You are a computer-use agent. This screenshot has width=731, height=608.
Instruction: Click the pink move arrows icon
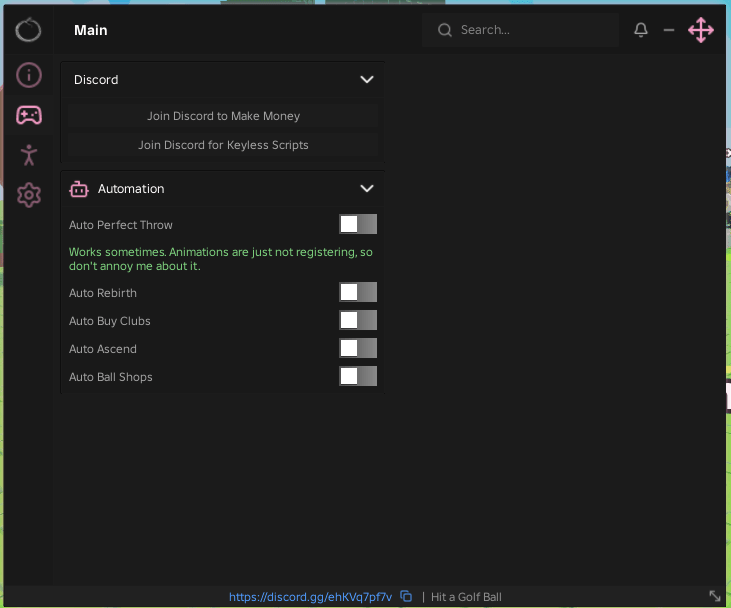click(x=701, y=30)
